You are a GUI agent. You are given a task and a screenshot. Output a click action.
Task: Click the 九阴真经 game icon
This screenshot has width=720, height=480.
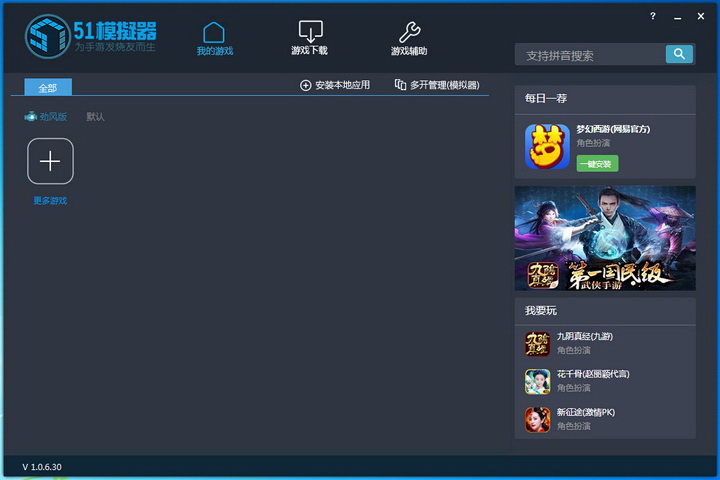pos(537,344)
